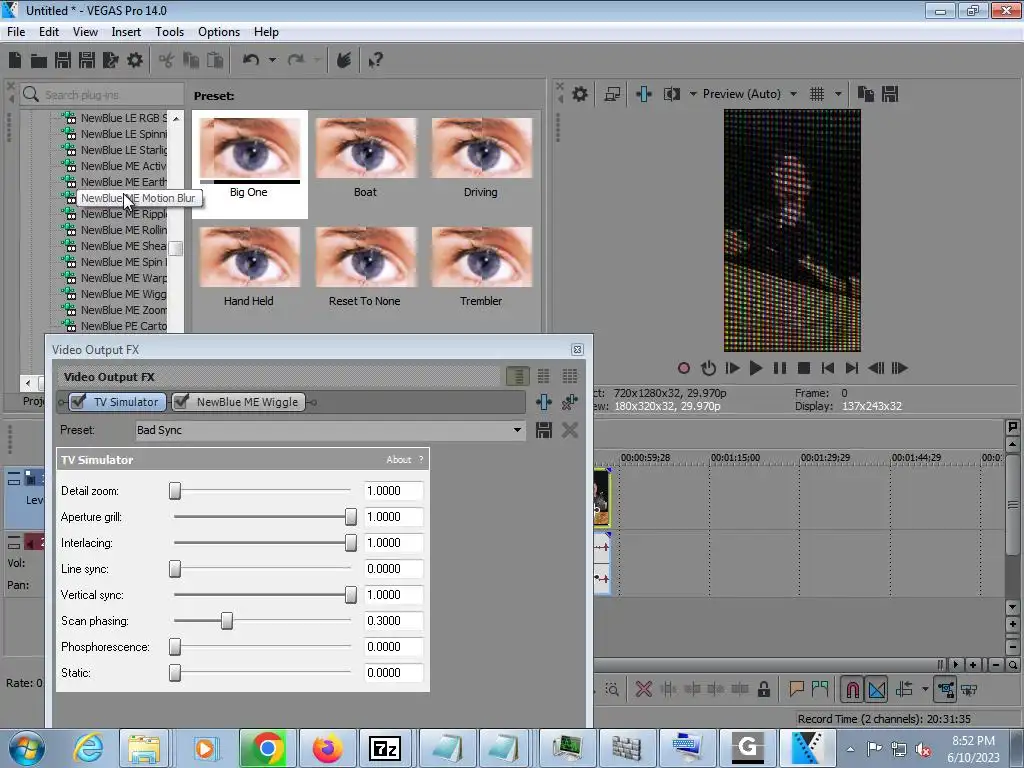Click the Aperture grill slider handle
This screenshot has width=1024, height=768.
tap(351, 517)
